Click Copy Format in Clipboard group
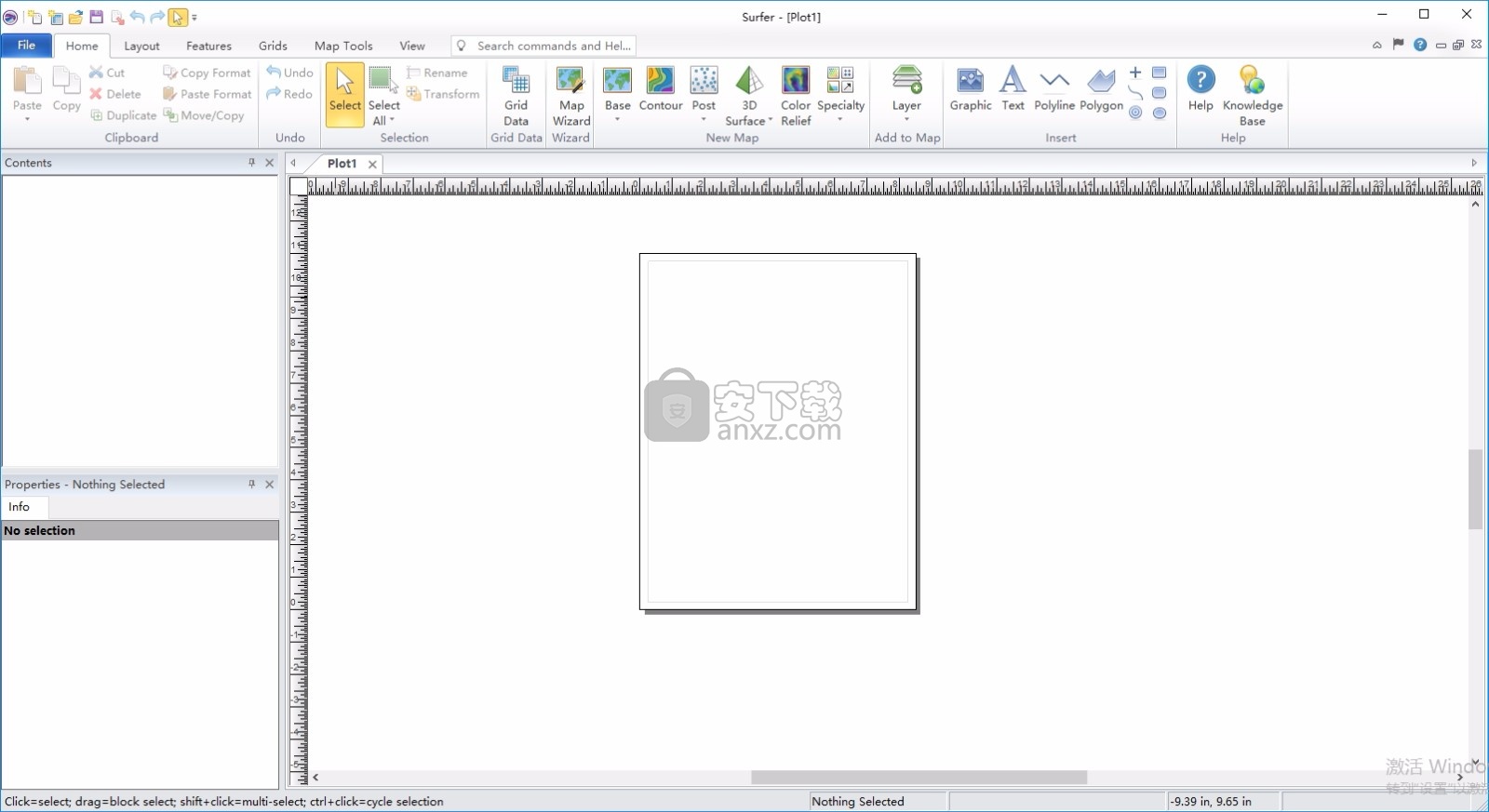 (x=207, y=73)
